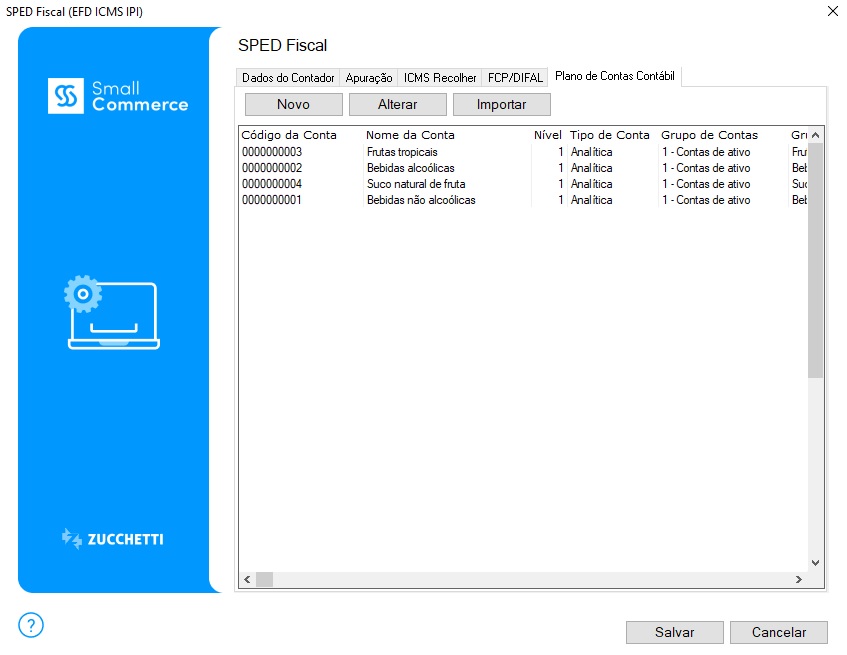The height and width of the screenshot is (655, 847).
Task: Click the Nome da Conta column header
Action: pyautogui.click(x=410, y=135)
